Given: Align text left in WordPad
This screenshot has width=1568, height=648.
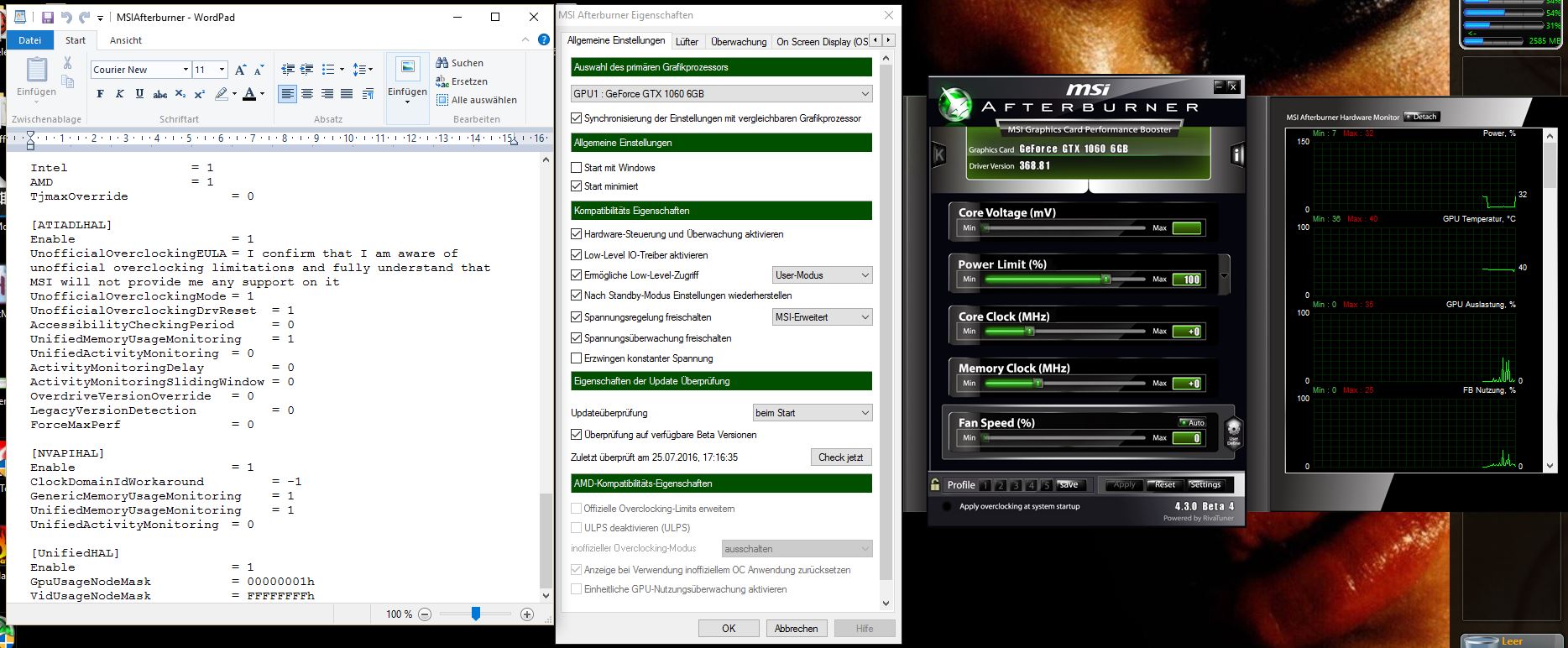Looking at the screenshot, I should [x=288, y=94].
